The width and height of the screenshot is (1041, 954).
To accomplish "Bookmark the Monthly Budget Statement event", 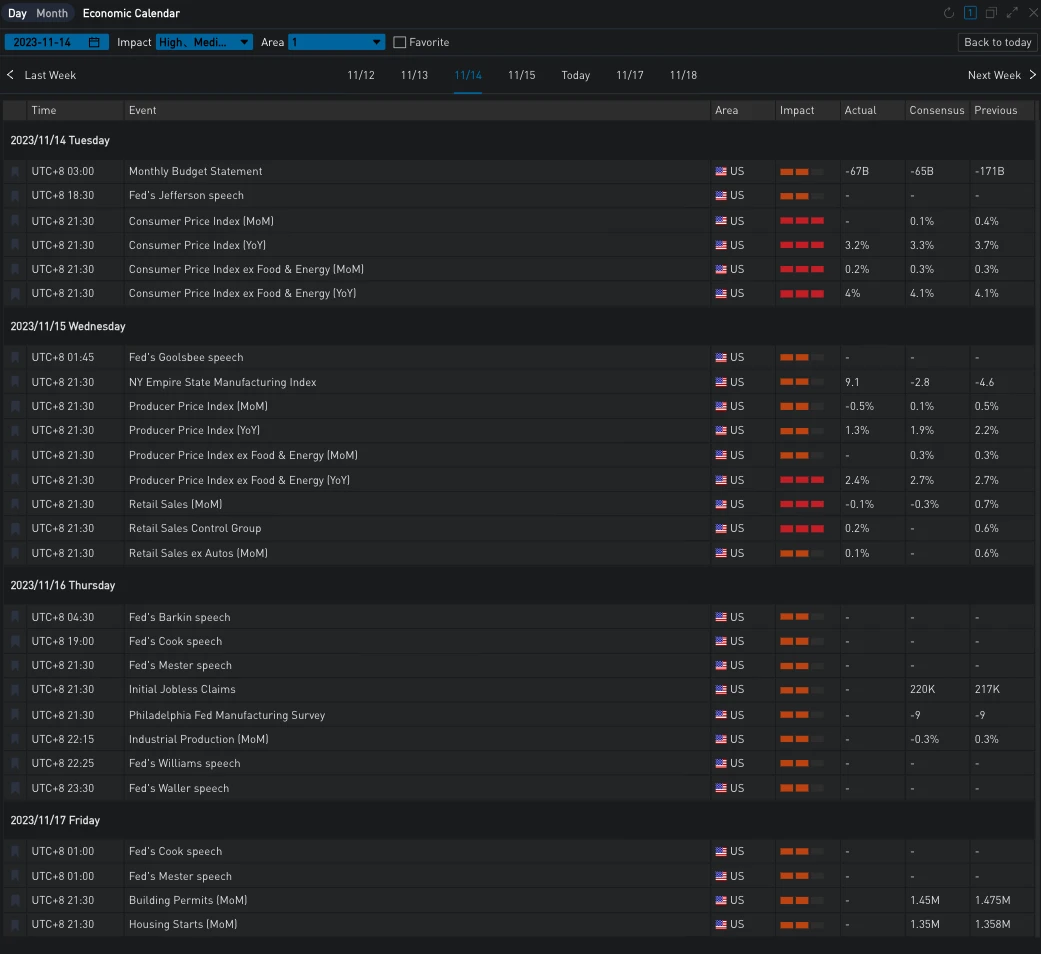I will click(x=15, y=172).
